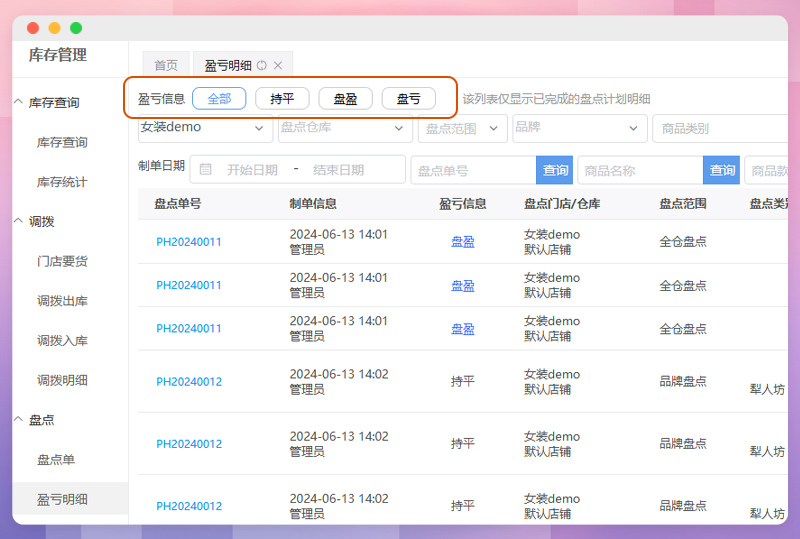Image resolution: width=800 pixels, height=539 pixels.
Task: Click the 开始日期 date input field
Action: click(252, 170)
